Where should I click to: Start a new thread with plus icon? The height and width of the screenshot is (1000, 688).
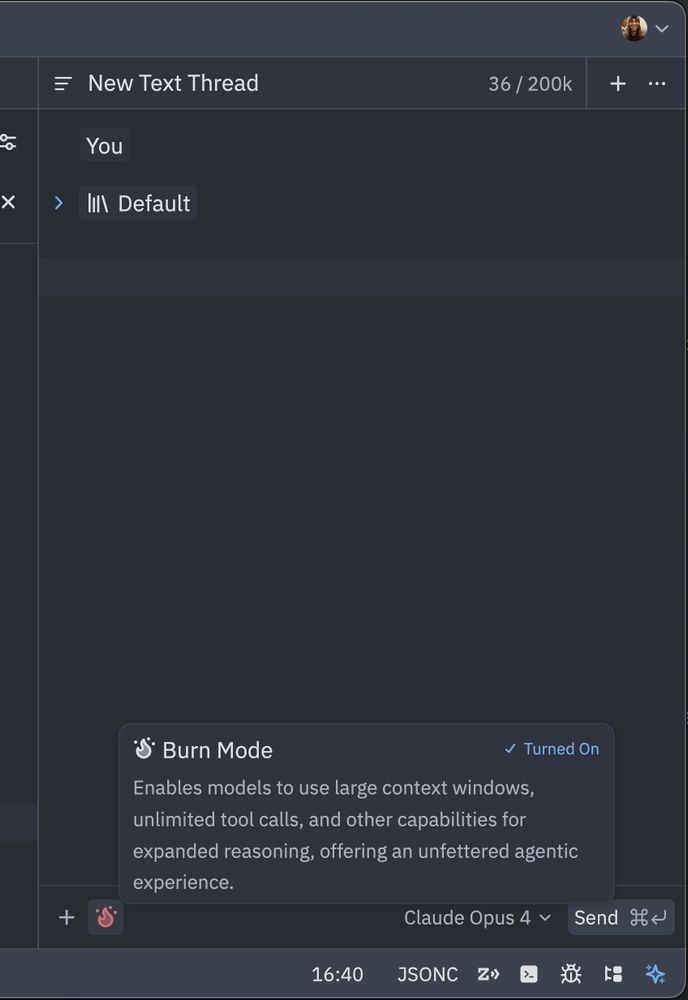click(x=618, y=84)
